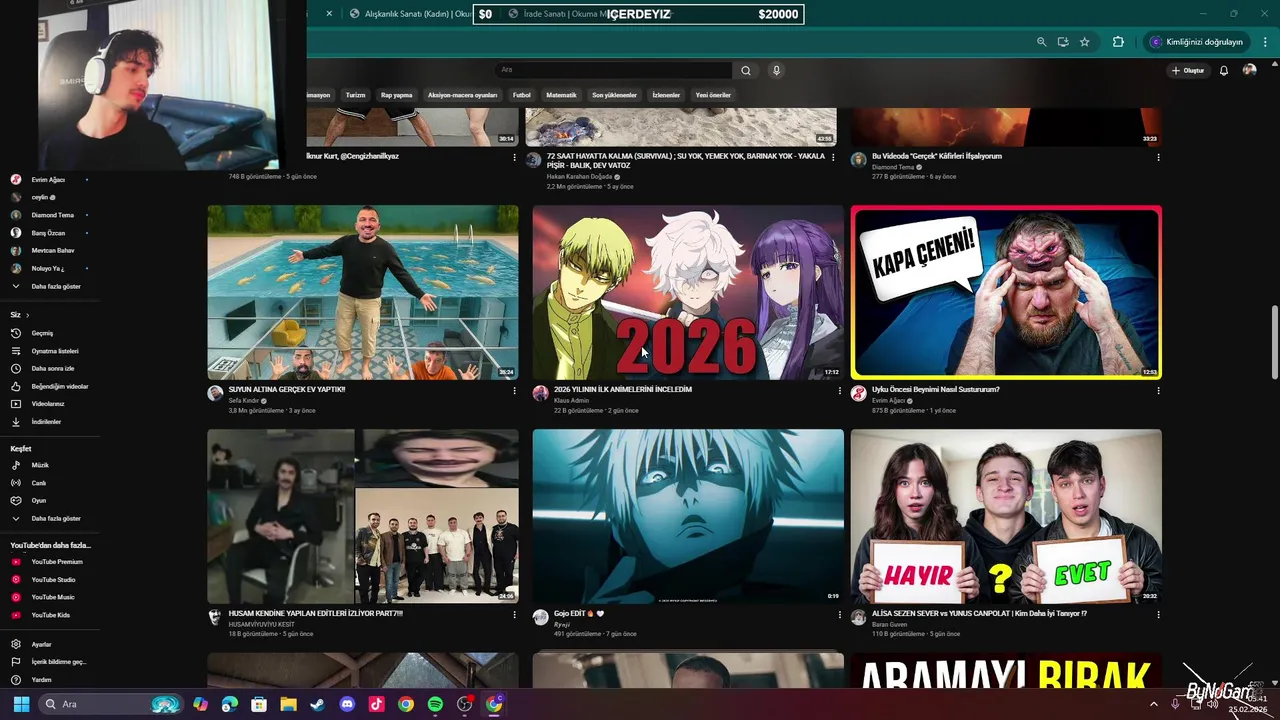Open the 2026 anime video thumbnail
This screenshot has height=720, width=1280.
pos(688,292)
